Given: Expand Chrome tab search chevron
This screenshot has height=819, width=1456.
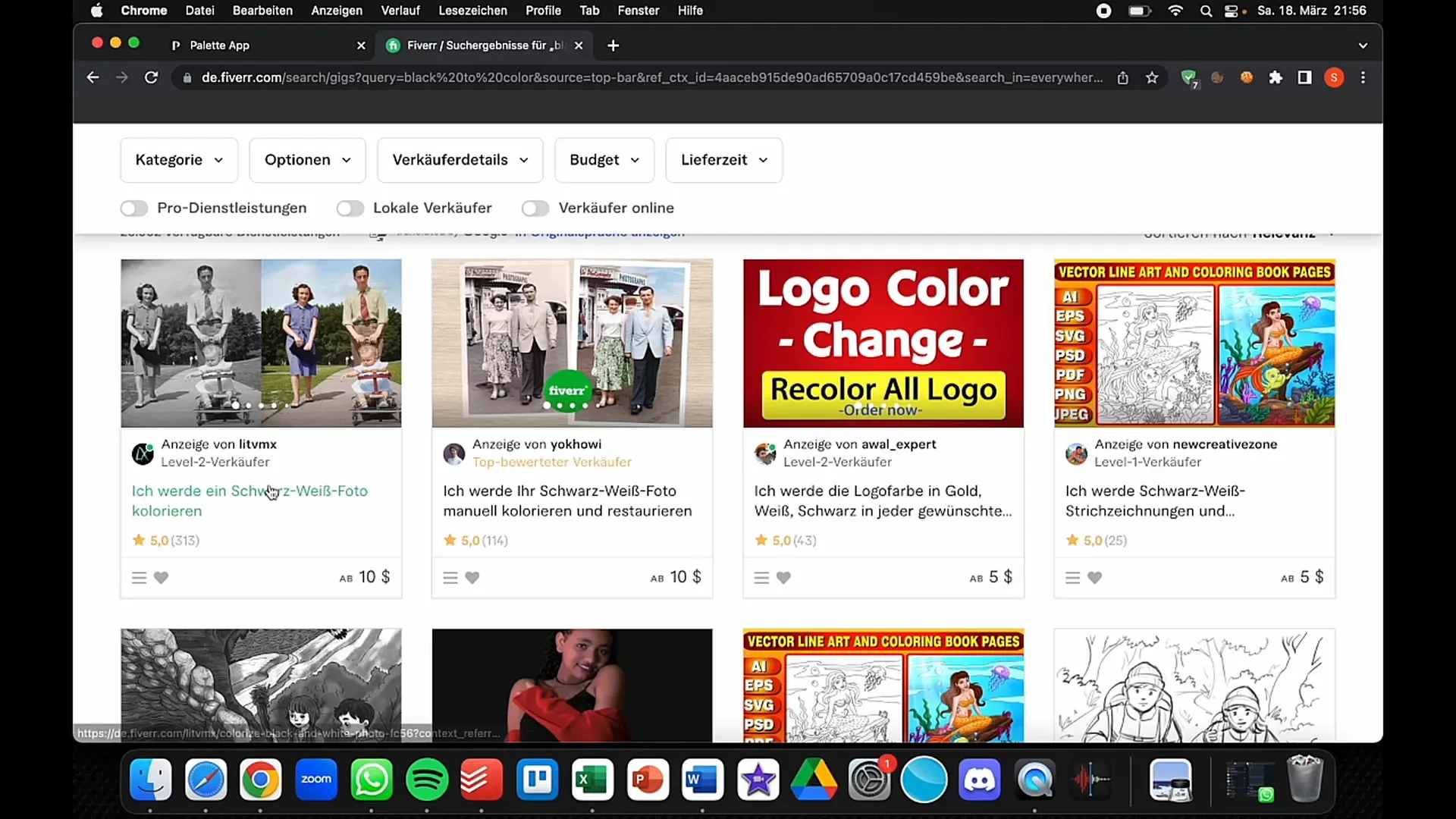Looking at the screenshot, I should (x=1363, y=45).
